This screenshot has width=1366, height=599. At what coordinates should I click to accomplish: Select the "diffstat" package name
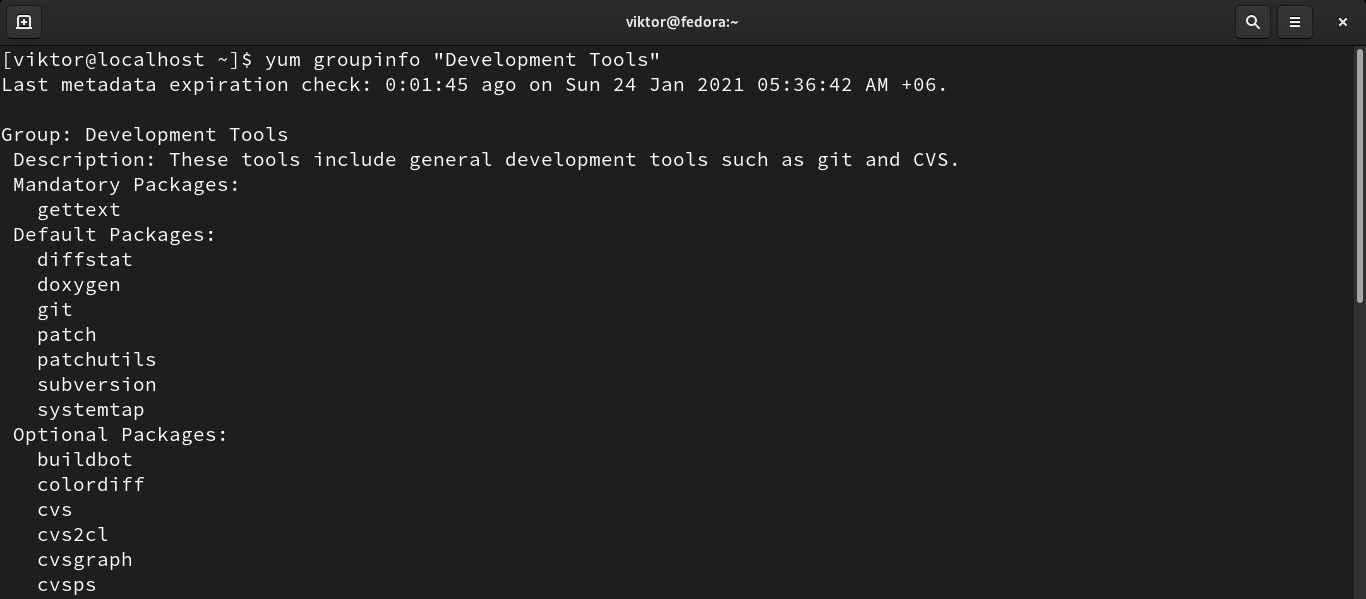tap(85, 260)
